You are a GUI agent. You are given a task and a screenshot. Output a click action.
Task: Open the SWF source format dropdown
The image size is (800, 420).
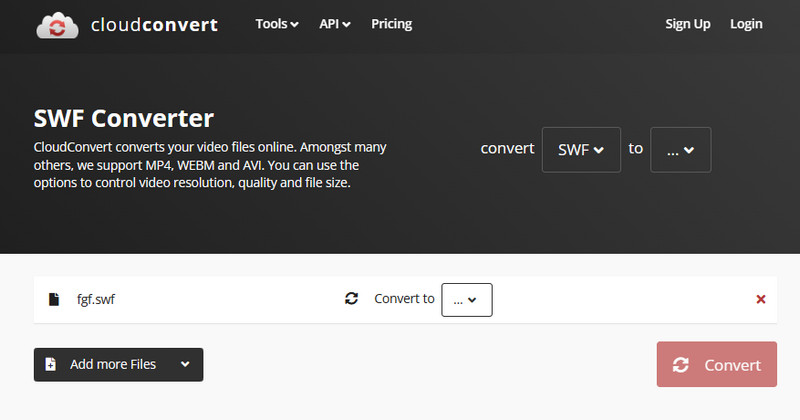pyautogui.click(x=581, y=150)
